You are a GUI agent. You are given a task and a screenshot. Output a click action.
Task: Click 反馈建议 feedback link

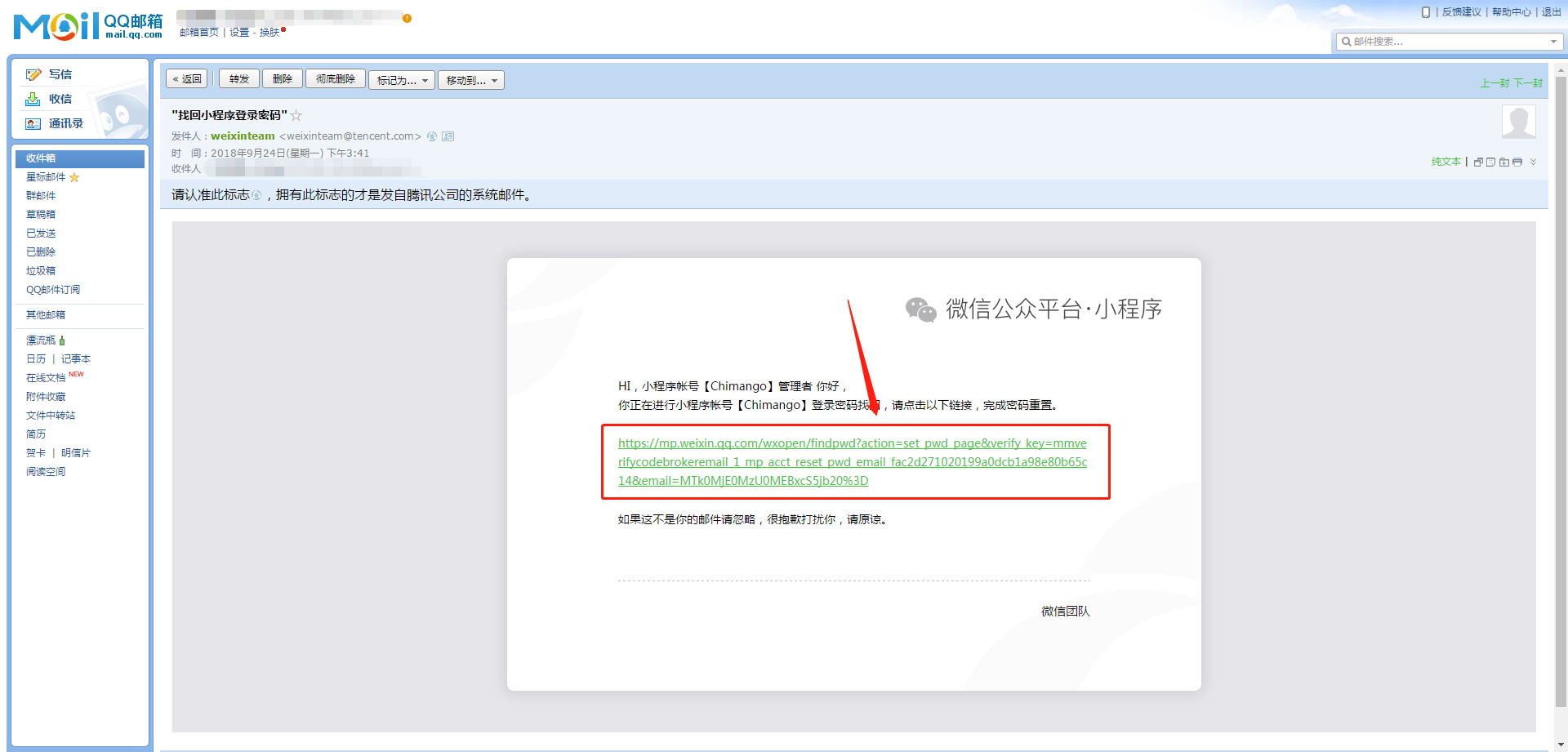[x=1462, y=12]
